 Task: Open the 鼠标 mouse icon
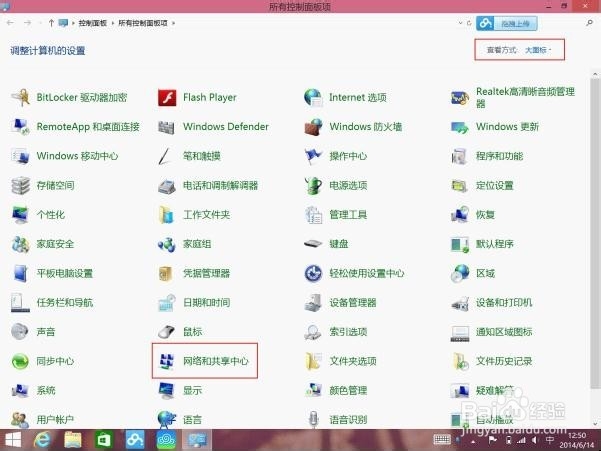point(166,332)
